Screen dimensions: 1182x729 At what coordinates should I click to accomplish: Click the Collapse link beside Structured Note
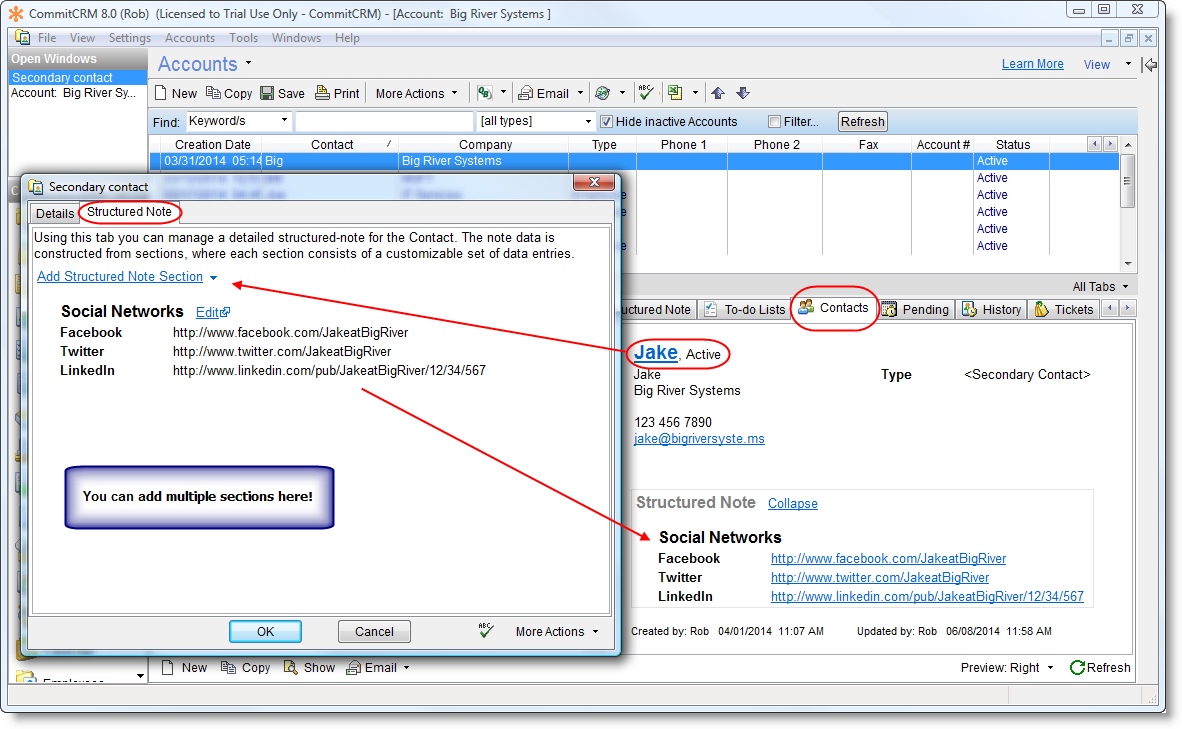792,503
